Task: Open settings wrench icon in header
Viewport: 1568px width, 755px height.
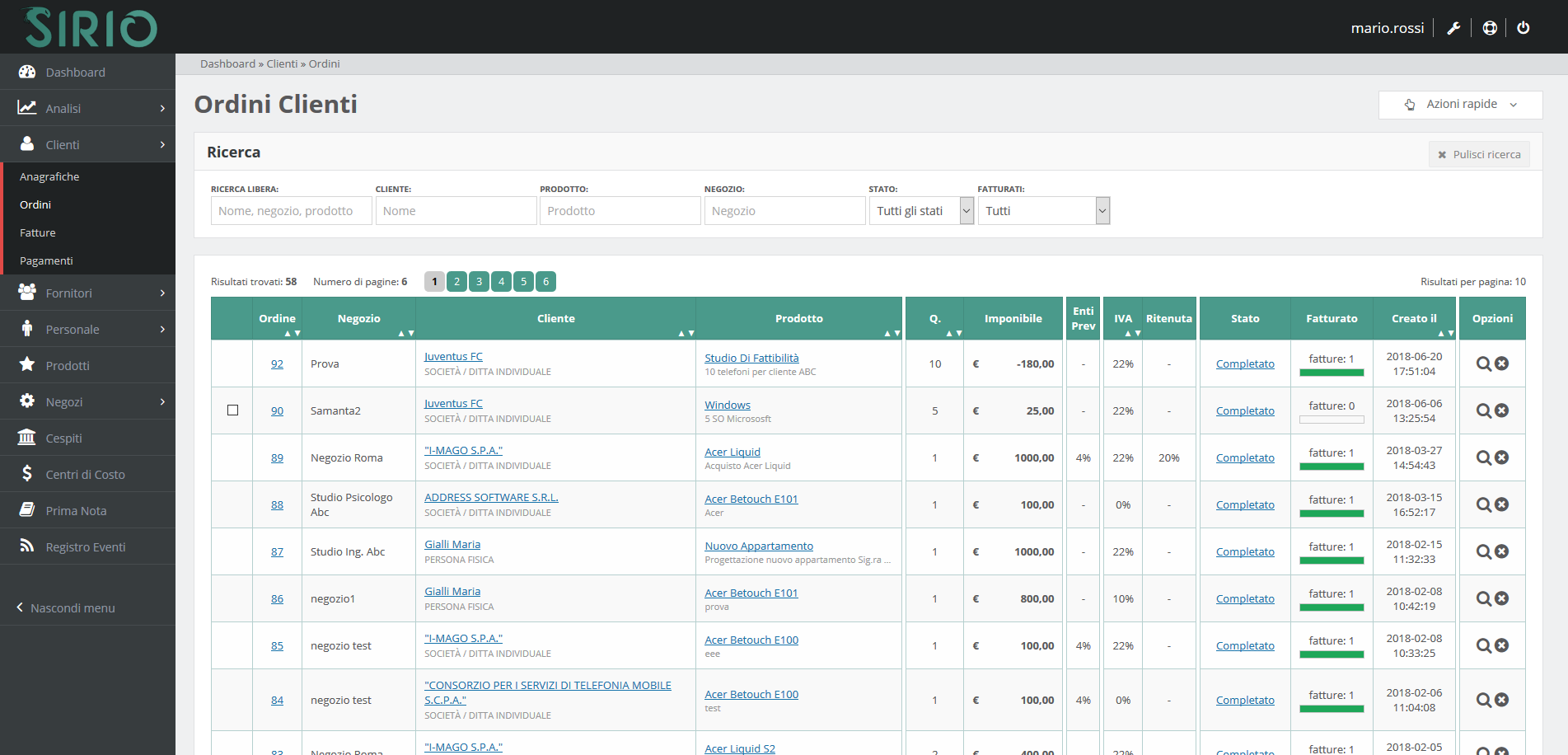Action: [1453, 28]
